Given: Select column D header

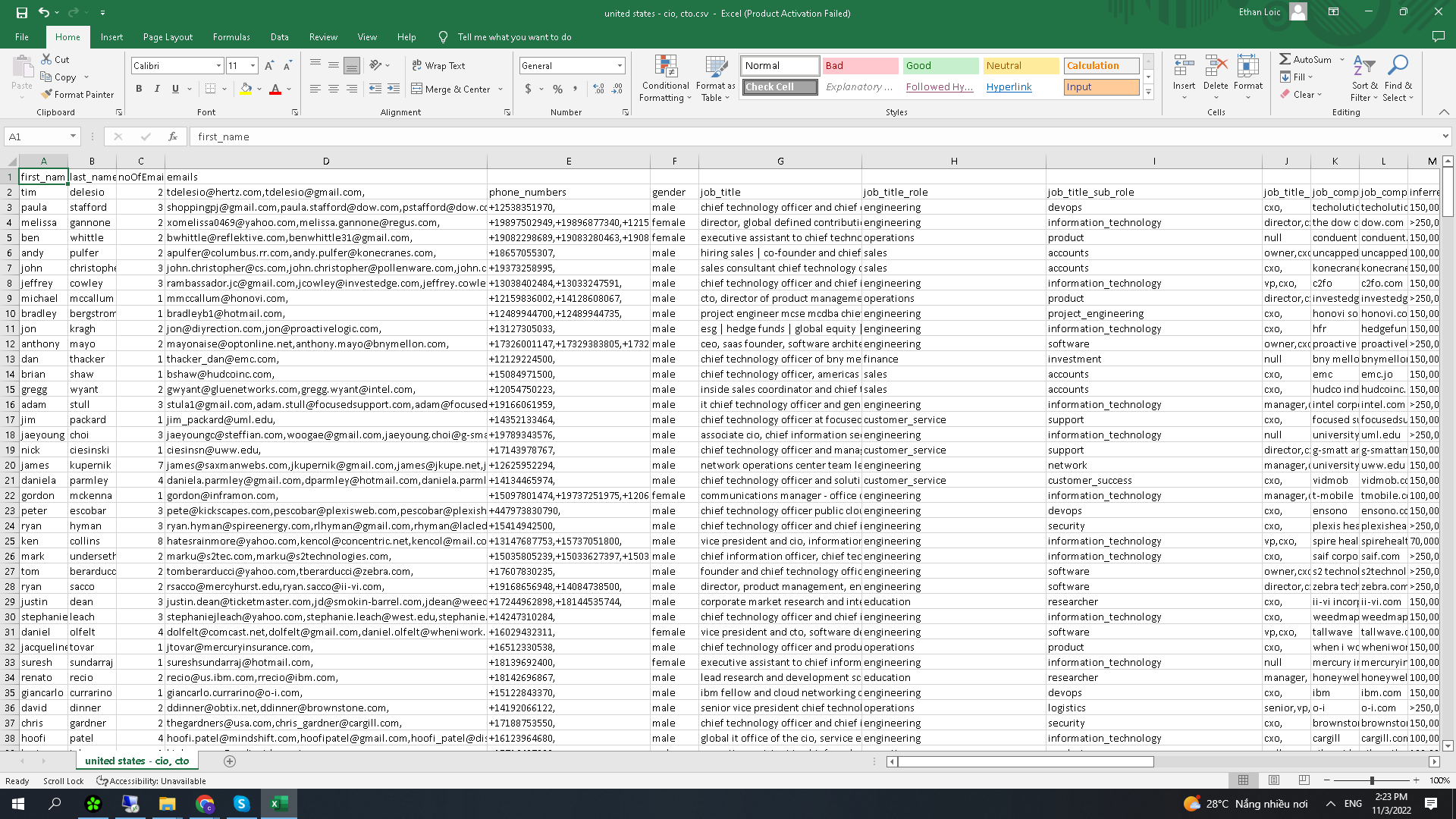Looking at the screenshot, I should pos(326,161).
